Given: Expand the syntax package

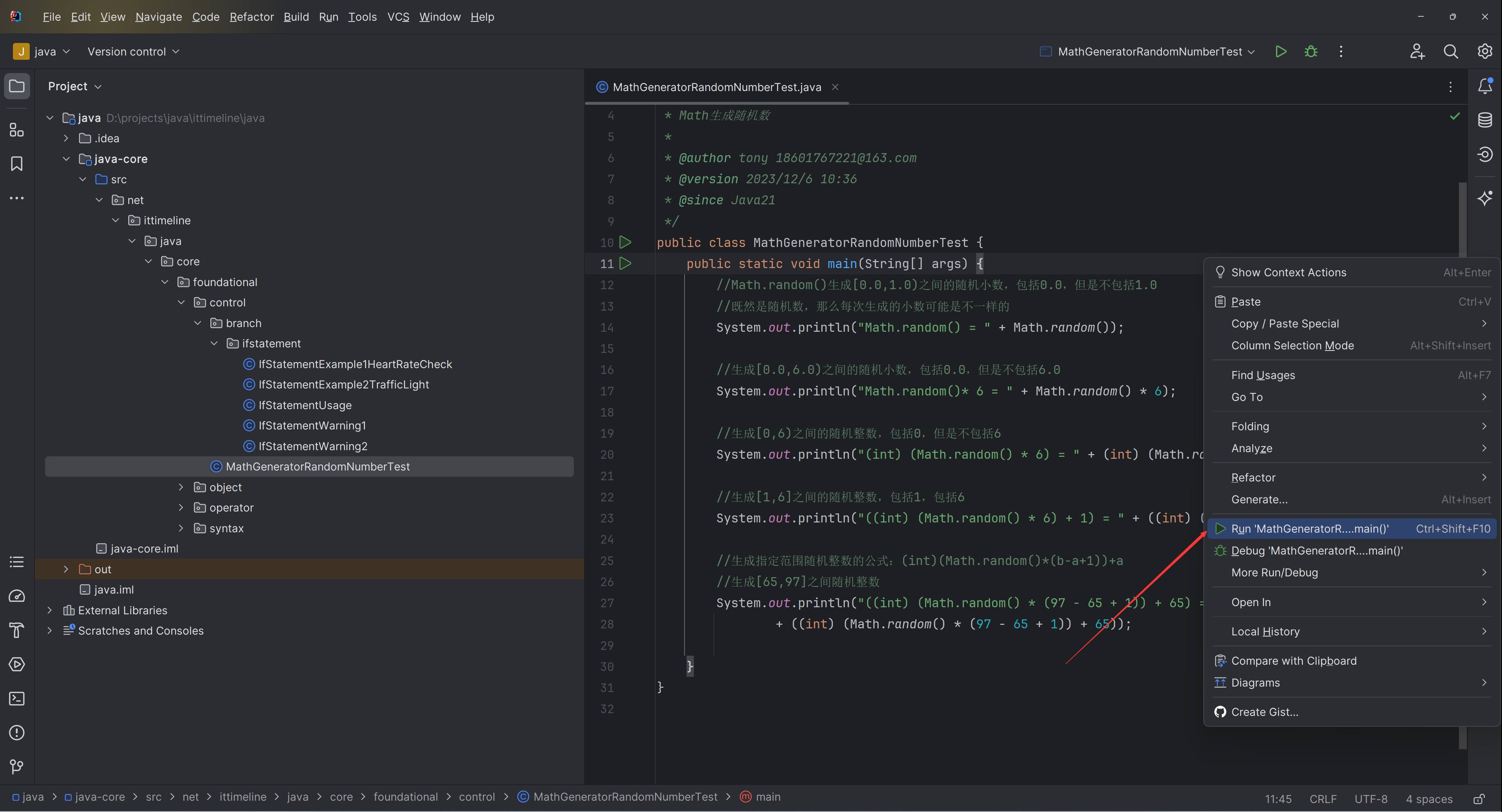Looking at the screenshot, I should [x=181, y=528].
